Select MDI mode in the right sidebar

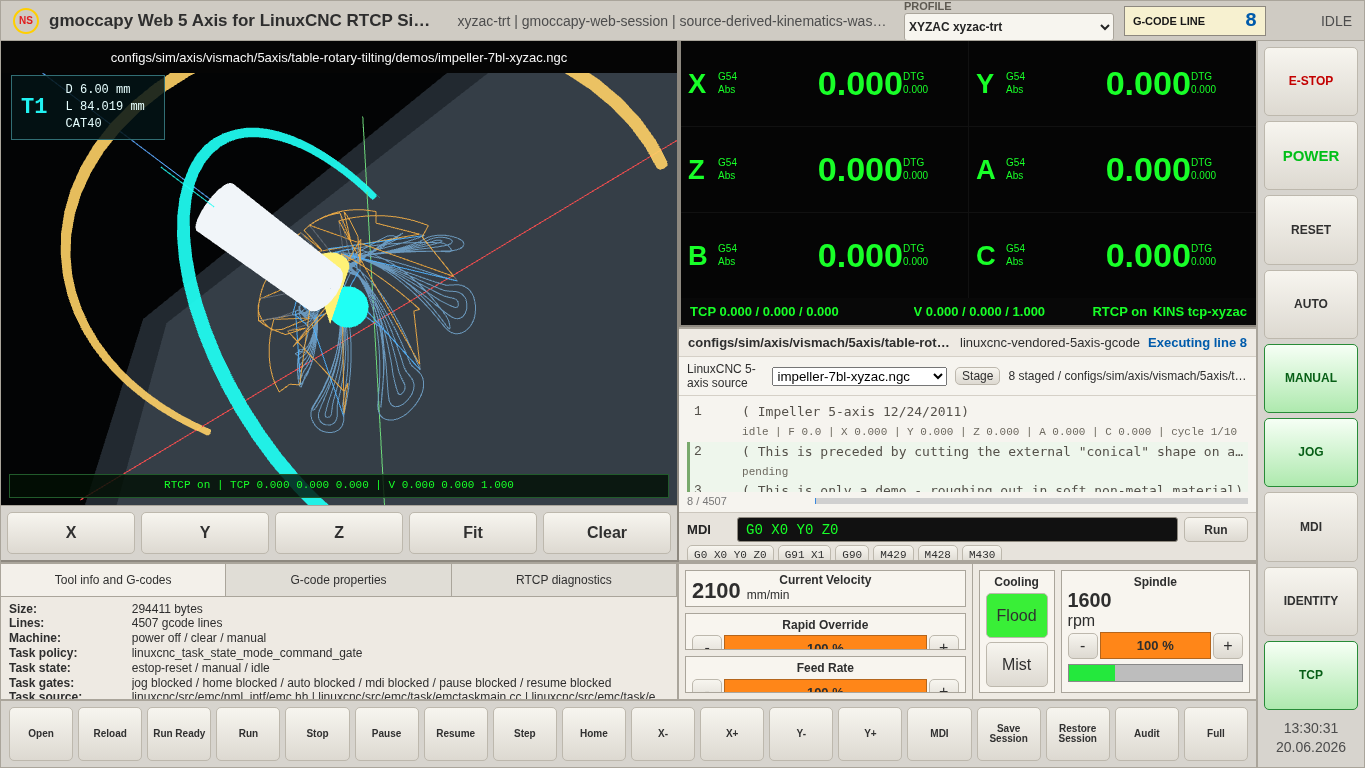[x=1310, y=526]
